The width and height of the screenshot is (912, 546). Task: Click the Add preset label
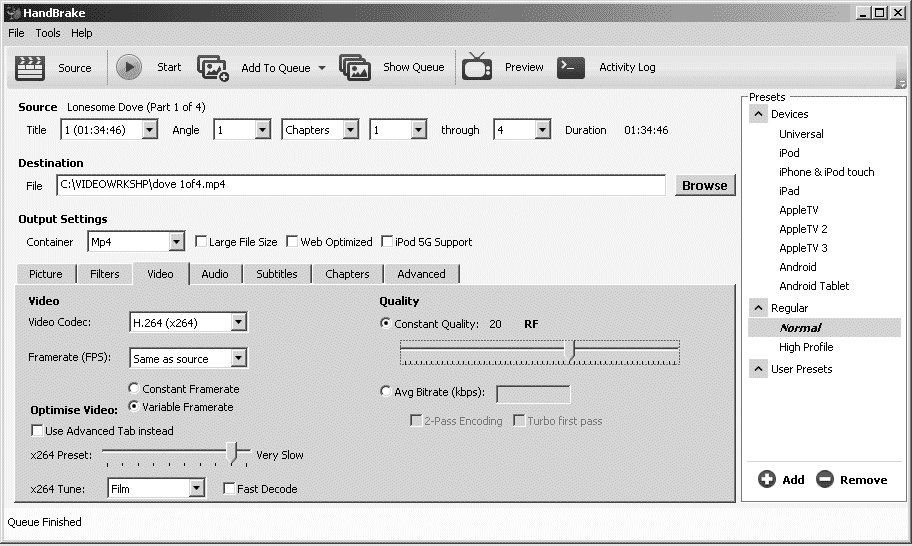(793, 480)
